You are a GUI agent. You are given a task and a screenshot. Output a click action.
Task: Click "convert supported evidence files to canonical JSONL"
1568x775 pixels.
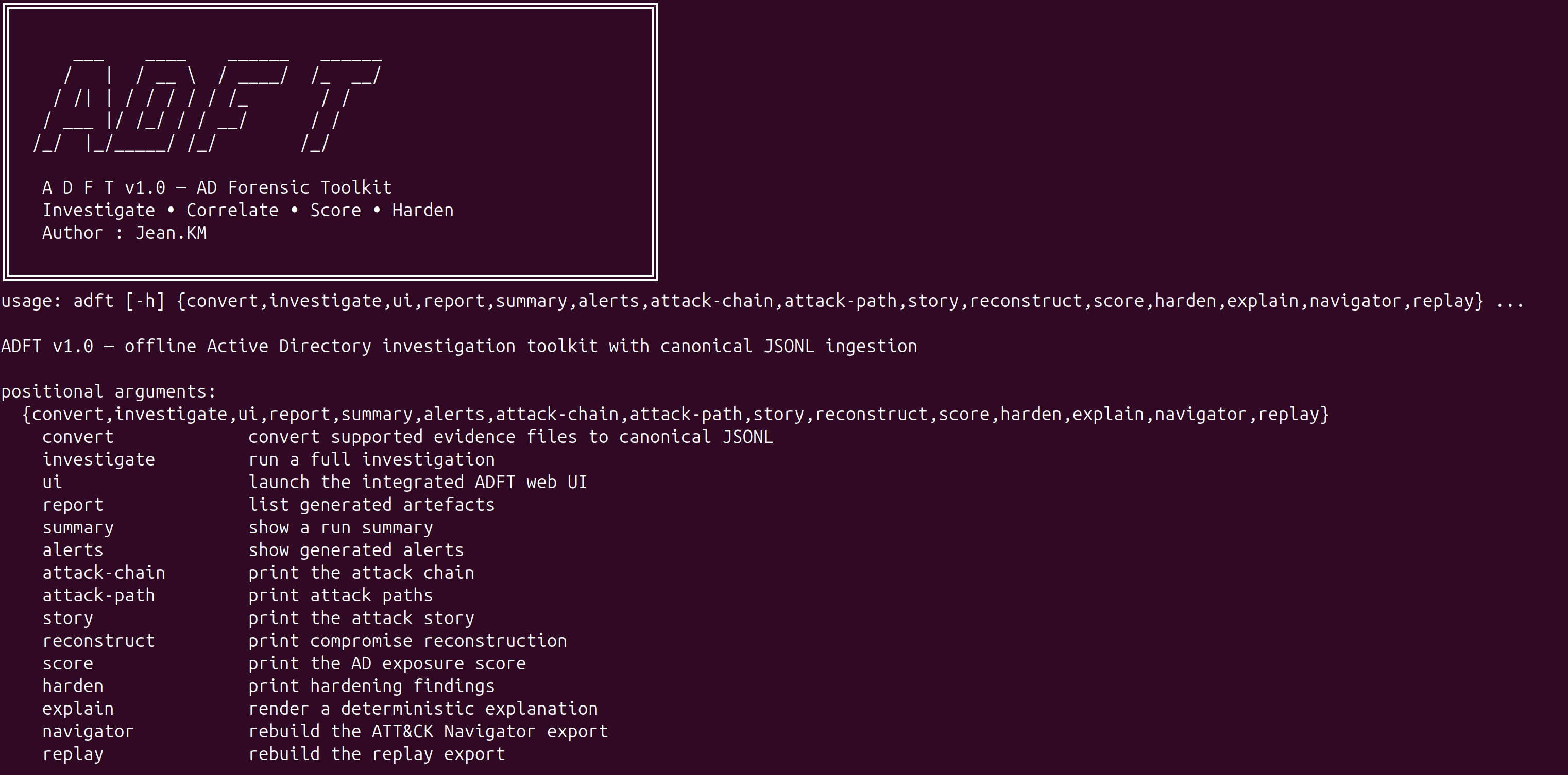click(x=510, y=437)
